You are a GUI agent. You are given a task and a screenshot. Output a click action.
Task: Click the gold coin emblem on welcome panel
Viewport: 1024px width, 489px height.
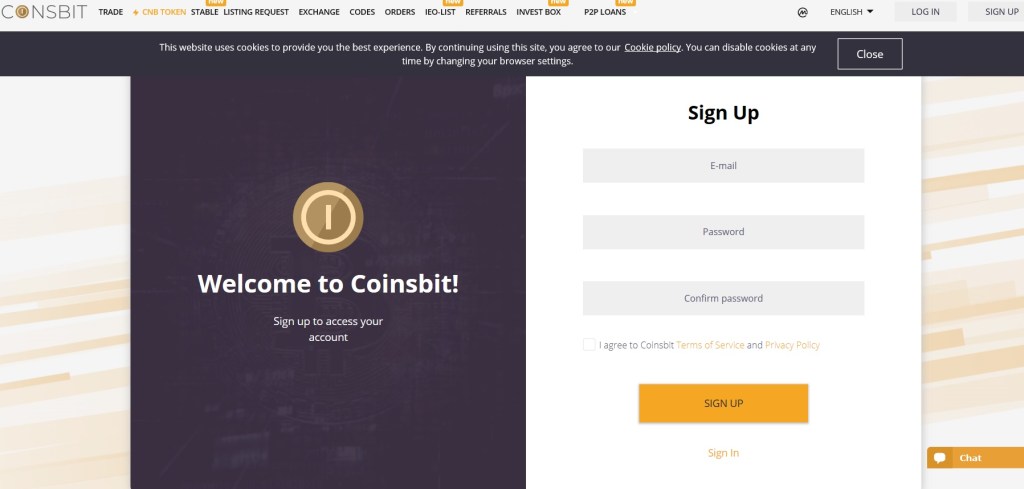[x=328, y=217]
